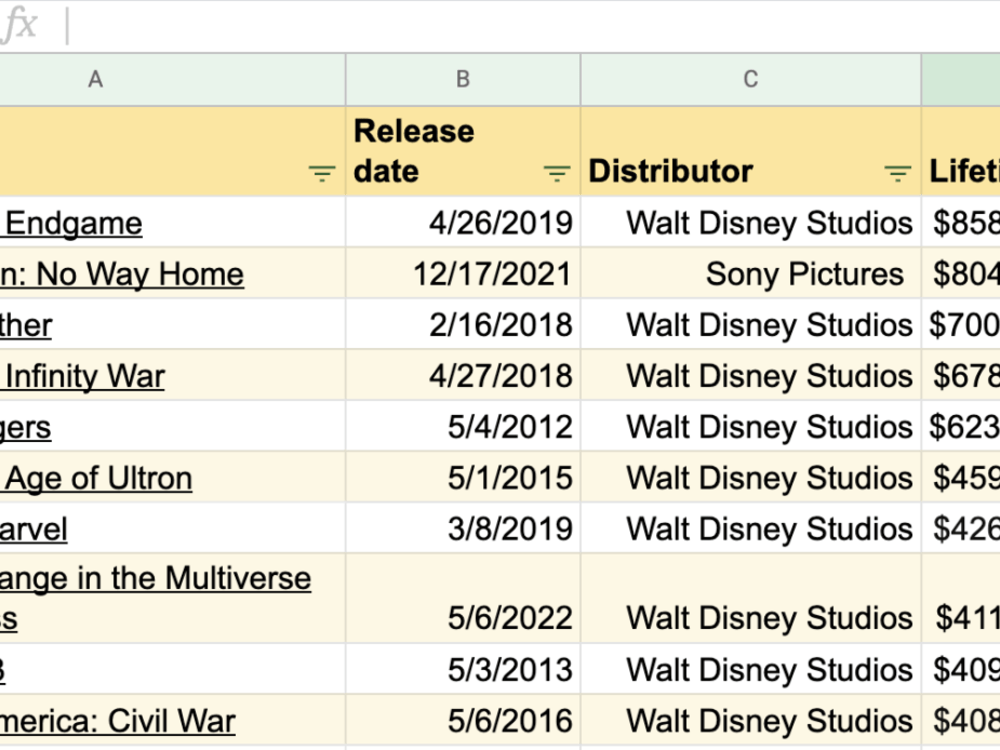This screenshot has height=750, width=1000.
Task: Click the fx function icon
Action: [19, 26]
